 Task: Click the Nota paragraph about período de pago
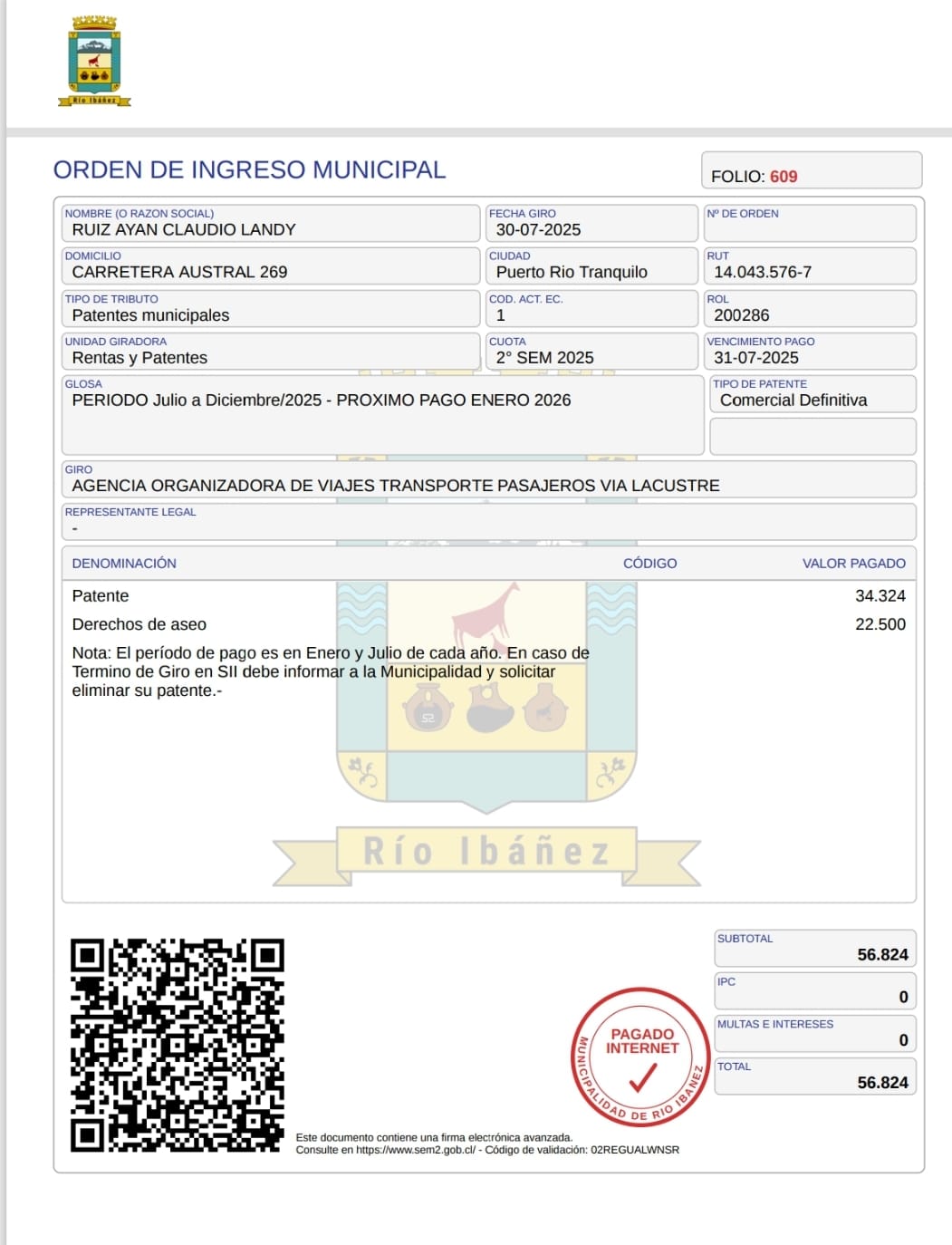click(331, 671)
